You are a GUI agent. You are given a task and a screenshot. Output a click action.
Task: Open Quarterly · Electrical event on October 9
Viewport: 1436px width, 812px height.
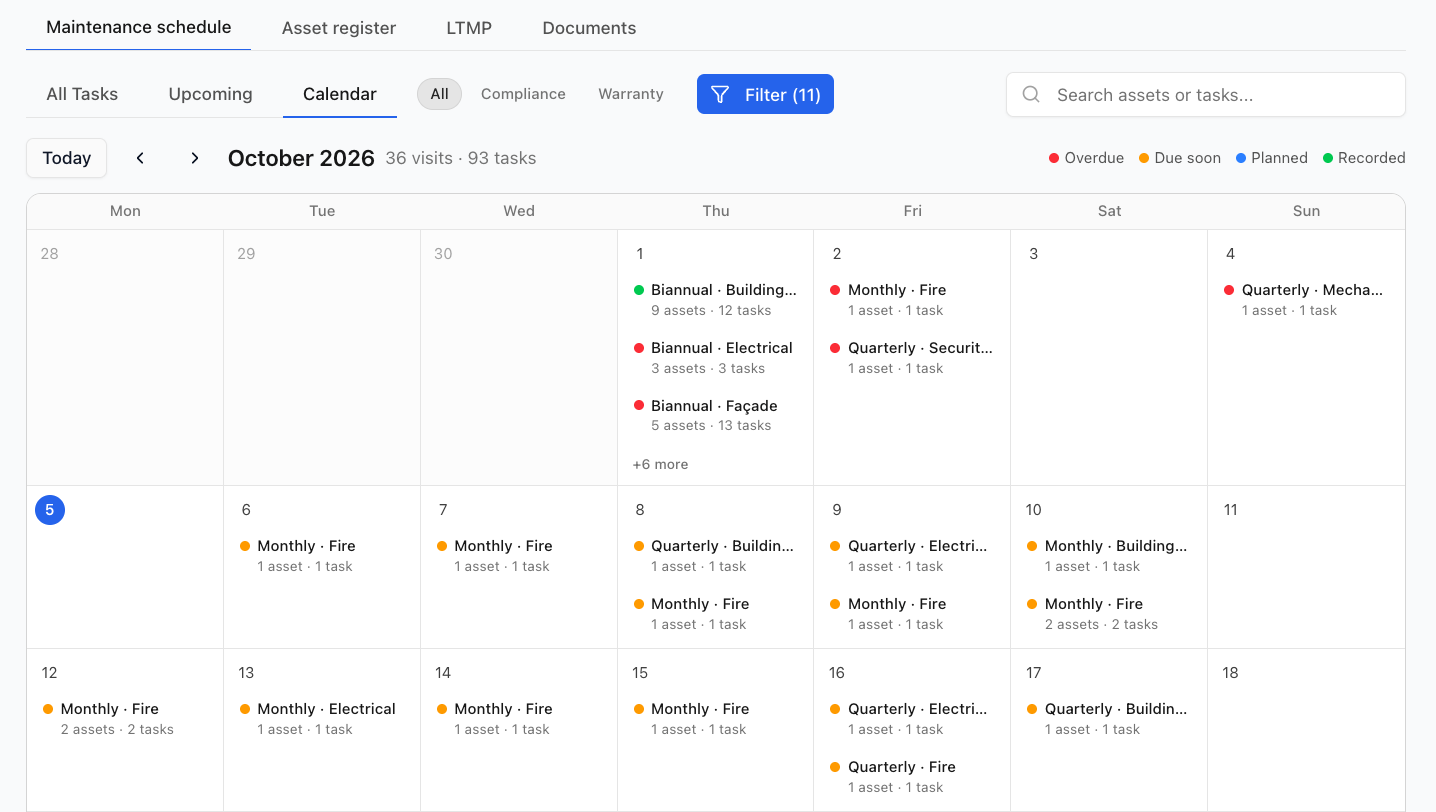tap(912, 556)
